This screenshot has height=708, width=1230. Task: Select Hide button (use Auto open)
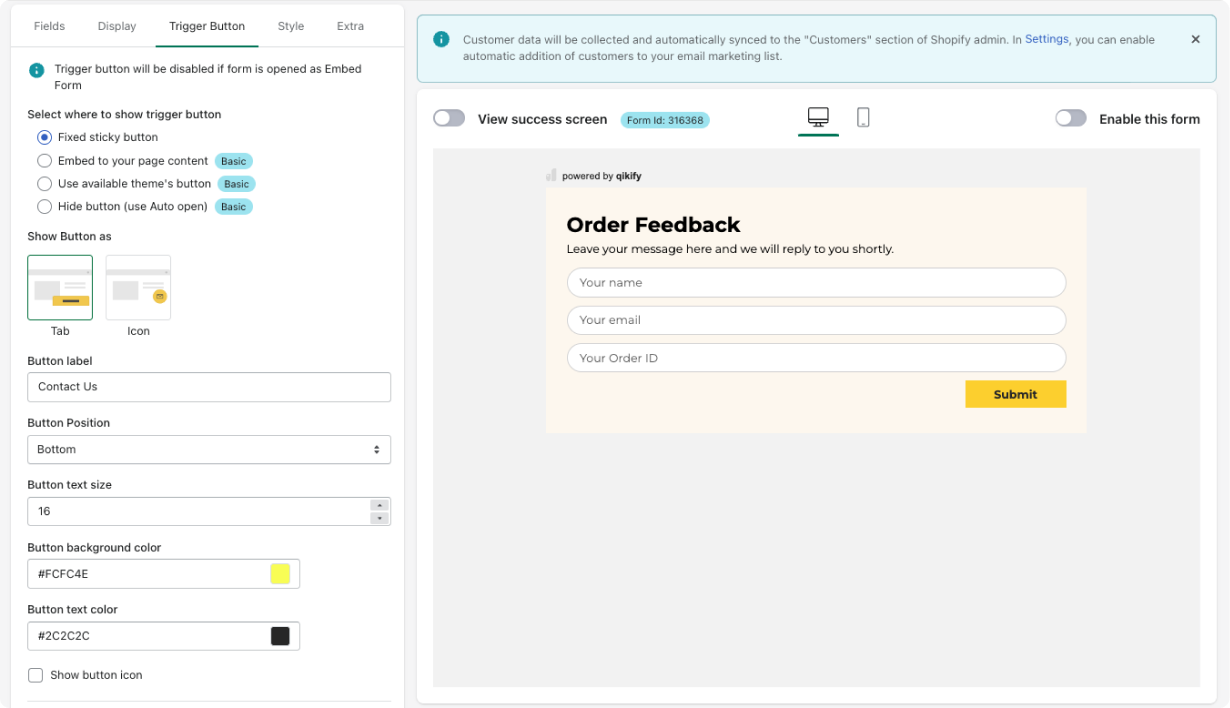click(x=44, y=207)
